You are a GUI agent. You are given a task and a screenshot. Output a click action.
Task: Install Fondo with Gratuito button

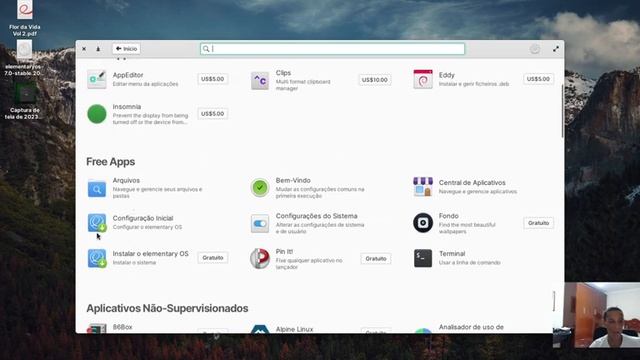(538, 223)
